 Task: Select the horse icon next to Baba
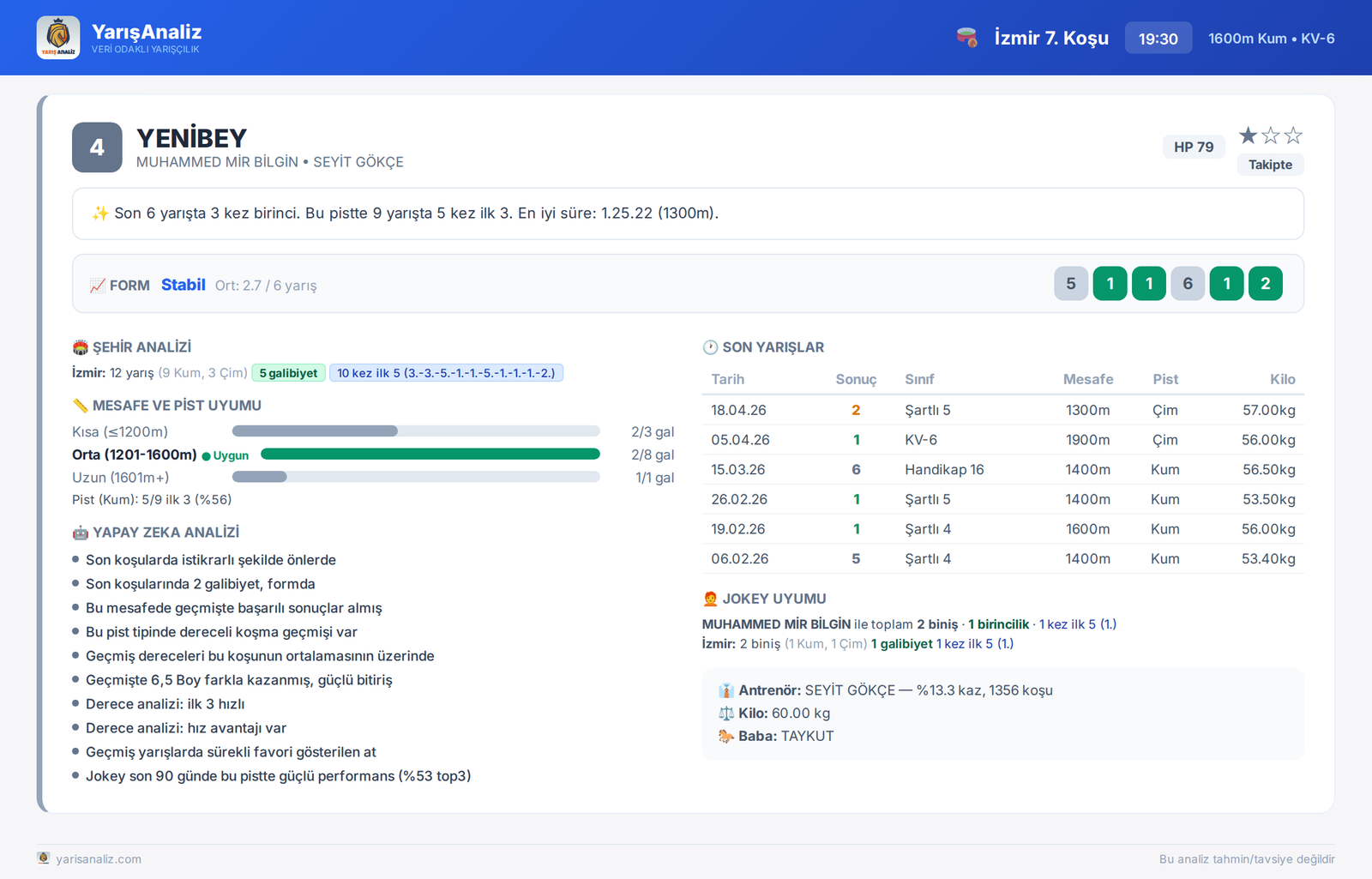[x=726, y=736]
